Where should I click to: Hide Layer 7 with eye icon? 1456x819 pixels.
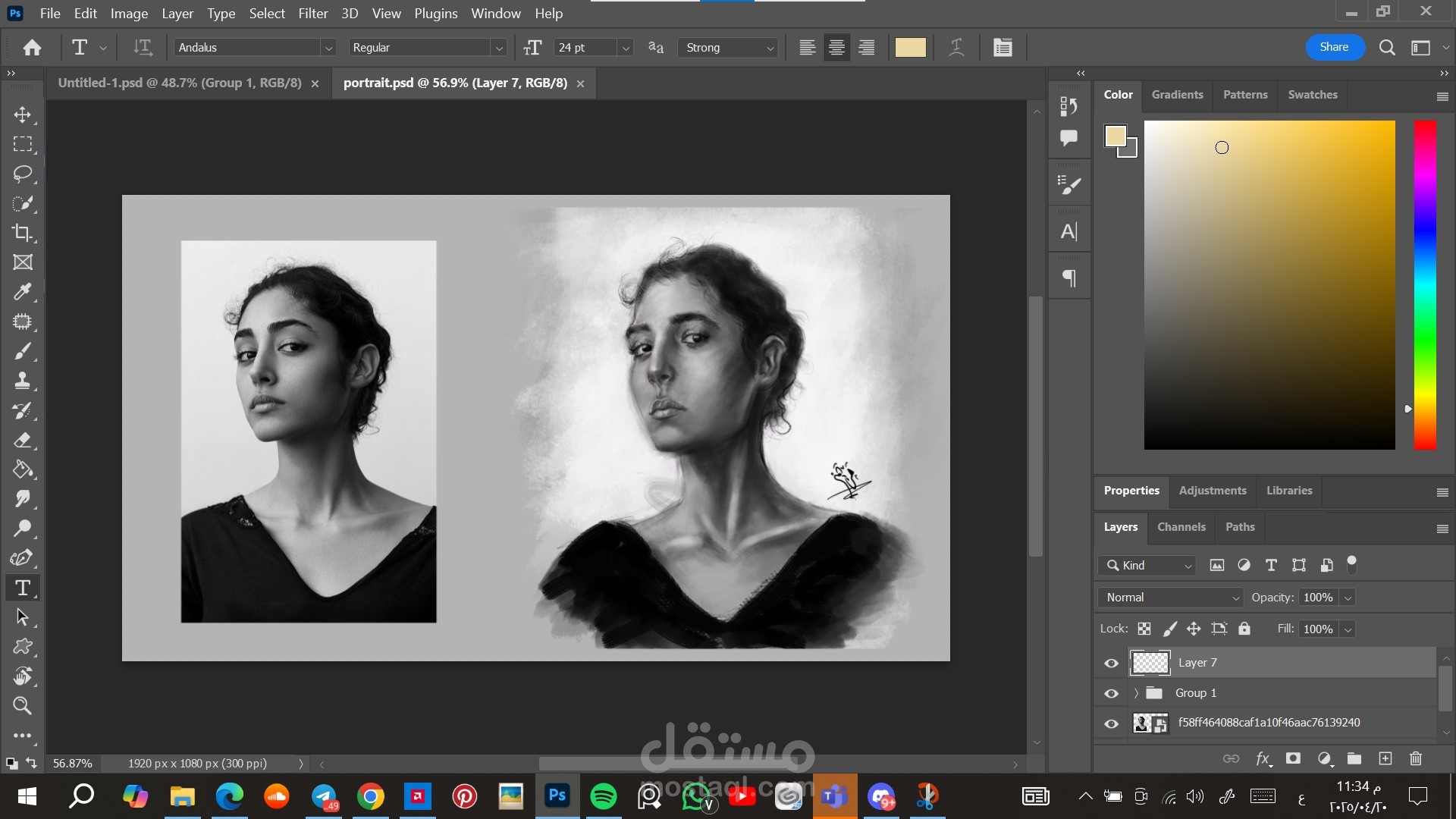(x=1111, y=663)
